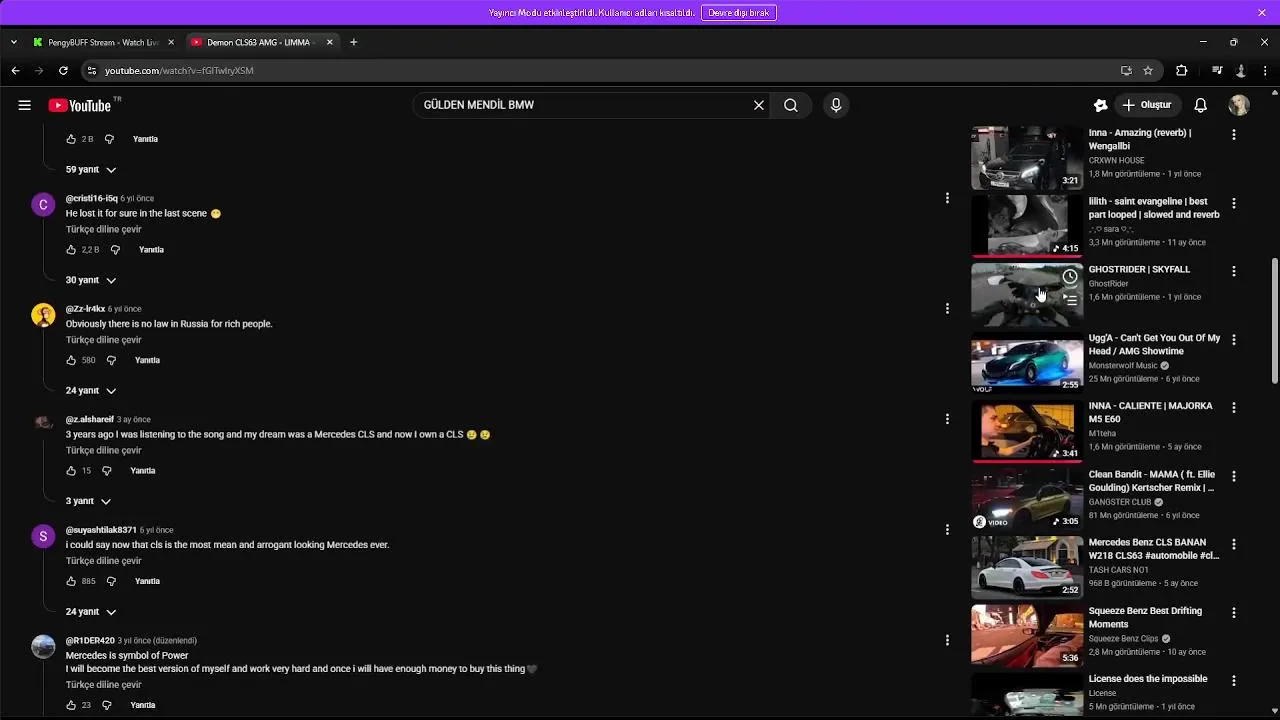Dismiss the purple streamer mode banner

pyautogui.click(x=1262, y=13)
